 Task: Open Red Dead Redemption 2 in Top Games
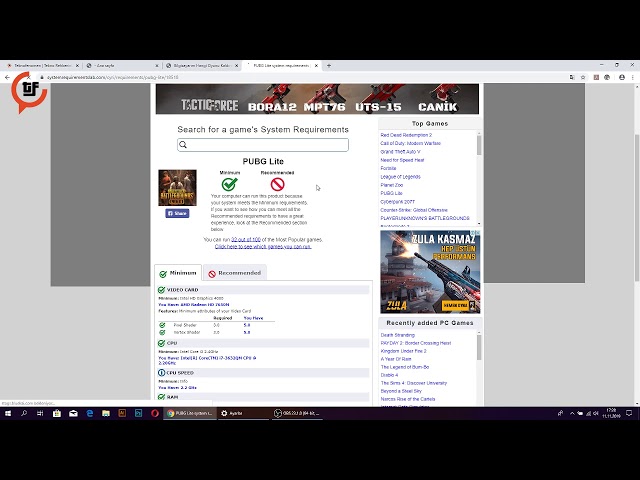click(x=406, y=135)
